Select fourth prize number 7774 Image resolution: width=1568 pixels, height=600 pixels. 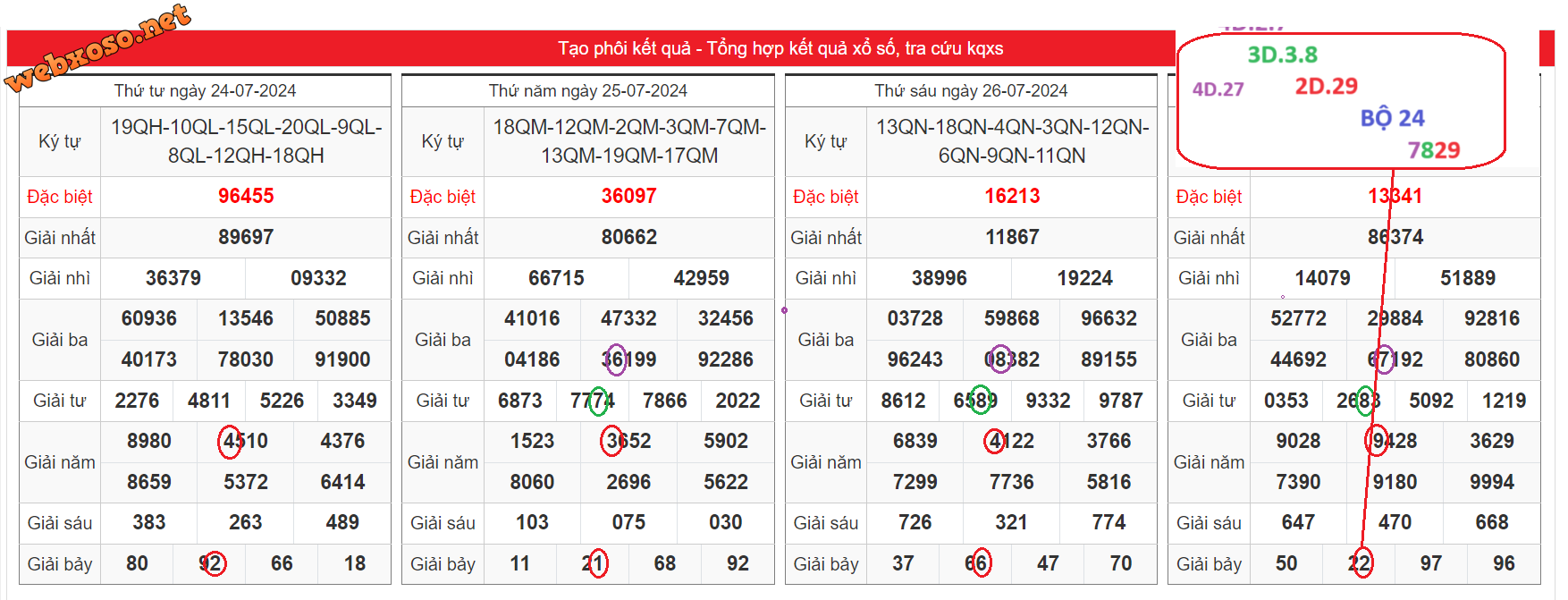tap(593, 401)
